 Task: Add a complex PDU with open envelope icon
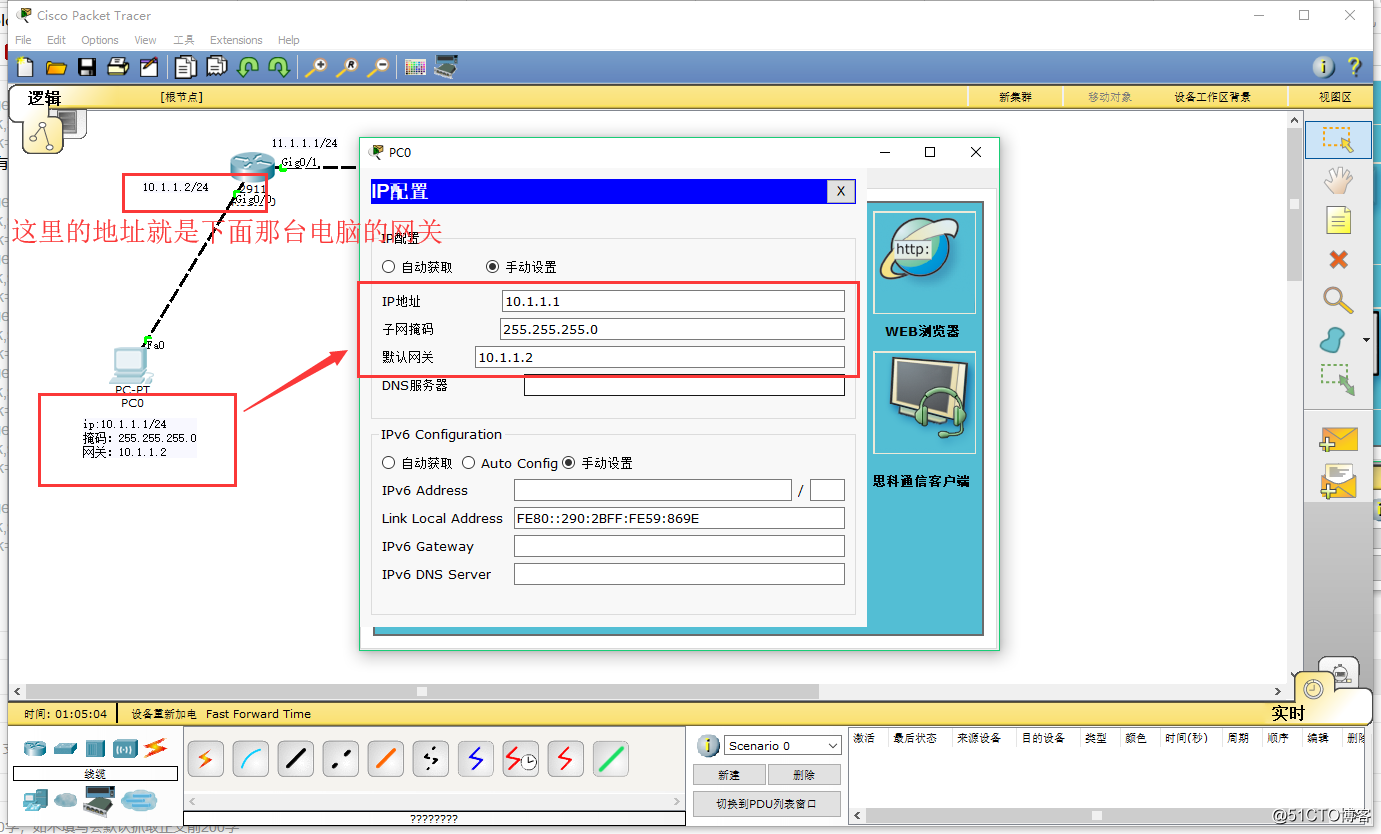pyautogui.click(x=1338, y=481)
